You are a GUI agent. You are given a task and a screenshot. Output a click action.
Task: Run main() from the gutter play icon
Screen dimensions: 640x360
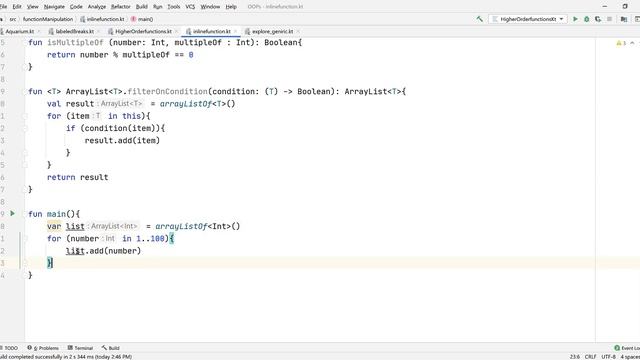[x=13, y=213]
